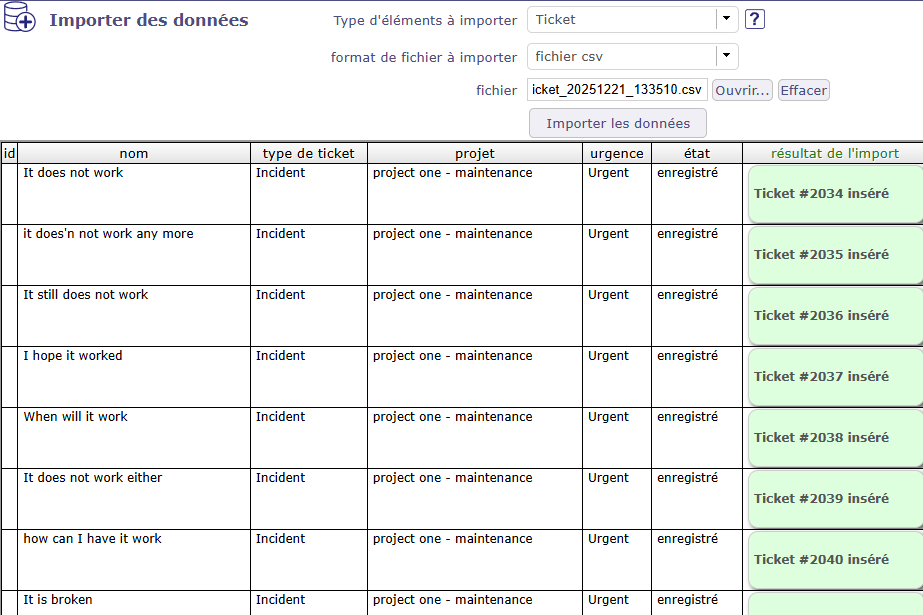The width and height of the screenshot is (923, 615).
Task: Click the Ticket element type field
Action: 621,19
